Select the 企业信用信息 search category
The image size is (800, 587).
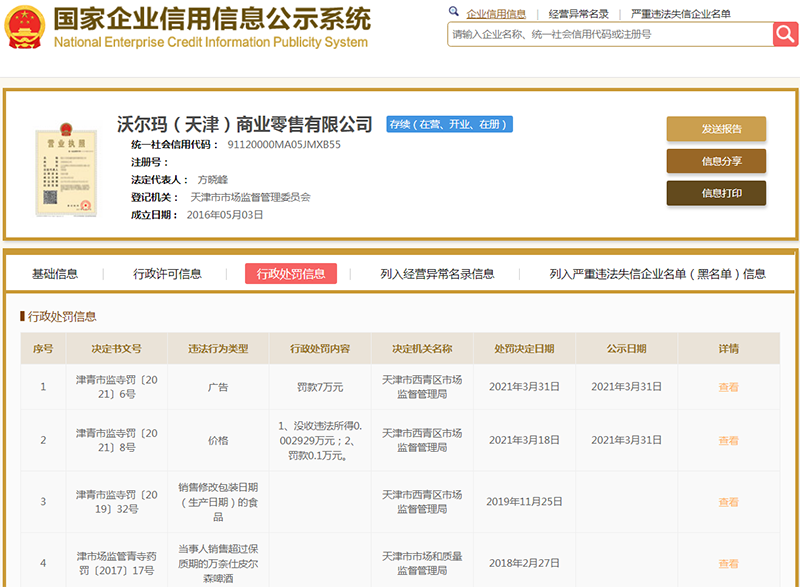[496, 14]
